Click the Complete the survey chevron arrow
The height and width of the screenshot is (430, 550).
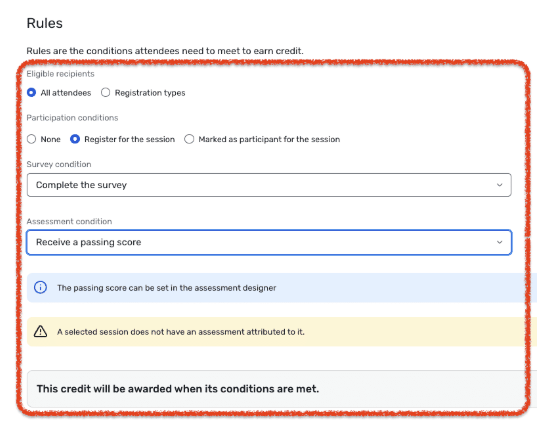click(x=499, y=185)
